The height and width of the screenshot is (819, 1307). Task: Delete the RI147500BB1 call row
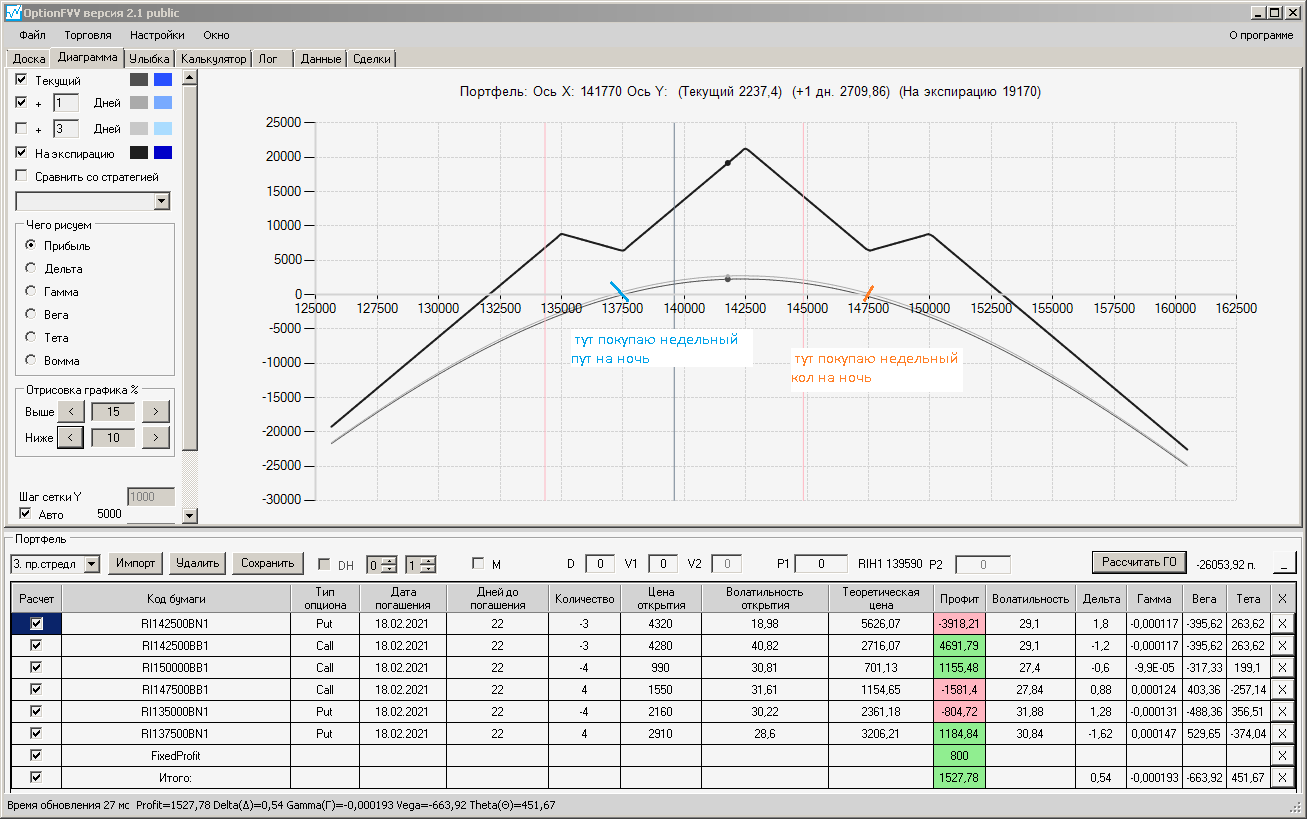tap(1282, 689)
